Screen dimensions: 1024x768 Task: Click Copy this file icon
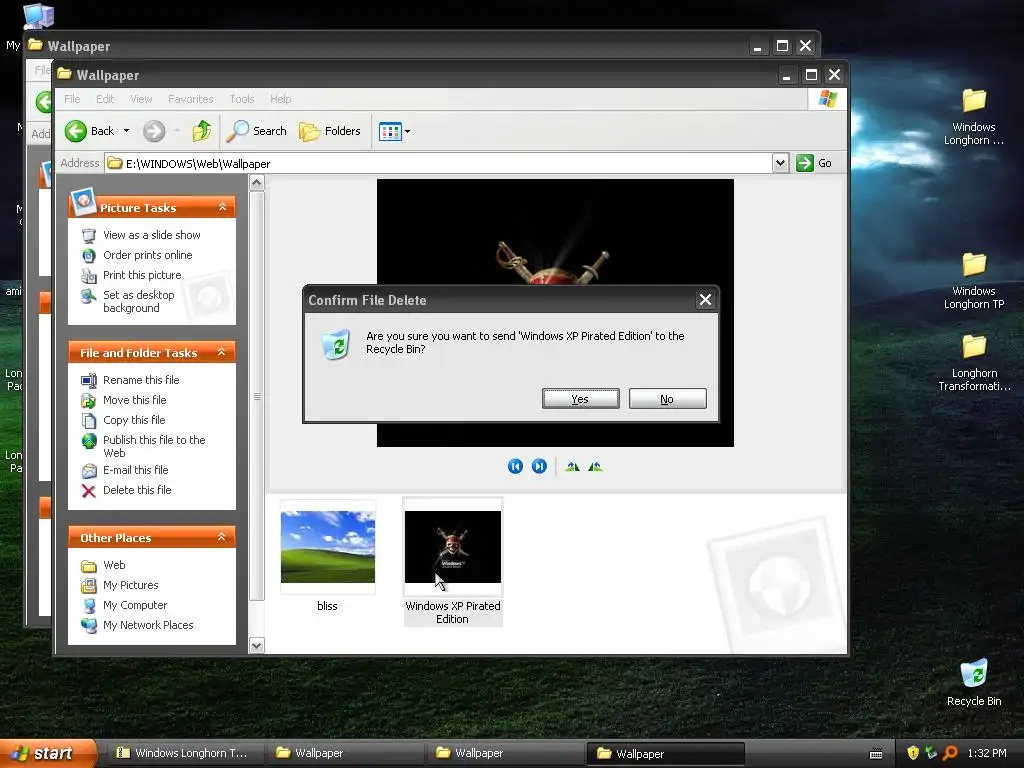click(89, 421)
